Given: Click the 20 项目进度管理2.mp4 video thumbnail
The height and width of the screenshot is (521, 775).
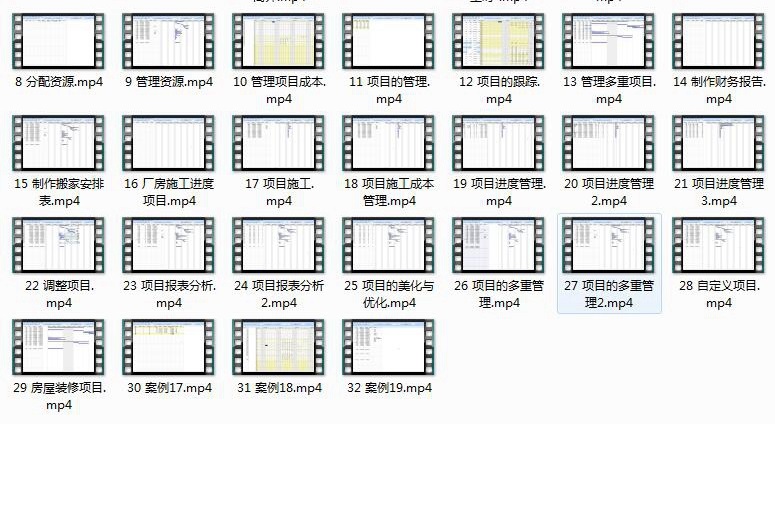Looking at the screenshot, I should pyautogui.click(x=609, y=144).
